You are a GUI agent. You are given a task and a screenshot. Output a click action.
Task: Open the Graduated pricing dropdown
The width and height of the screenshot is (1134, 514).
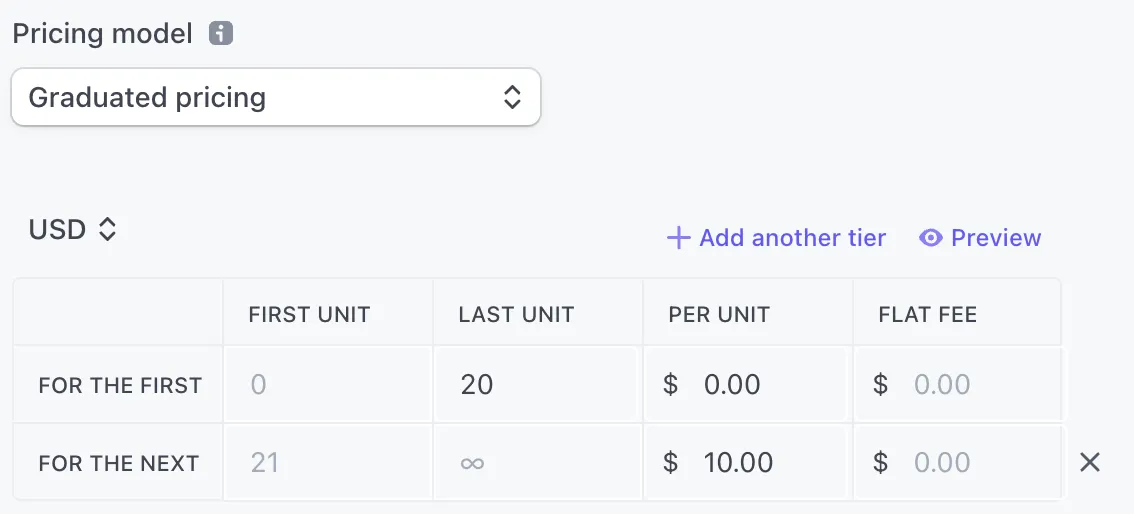275,97
